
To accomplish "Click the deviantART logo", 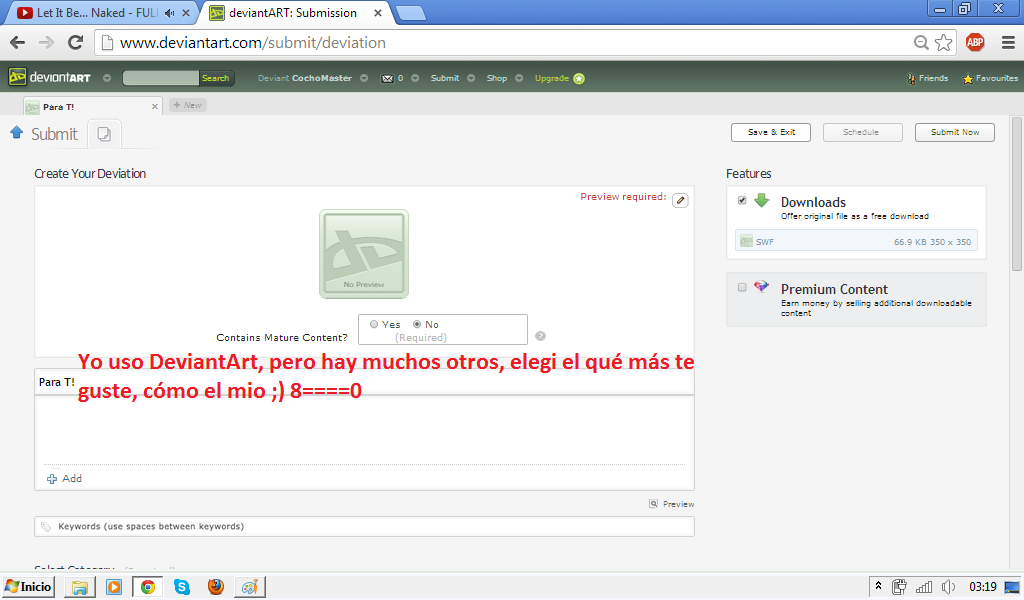I will [50, 77].
